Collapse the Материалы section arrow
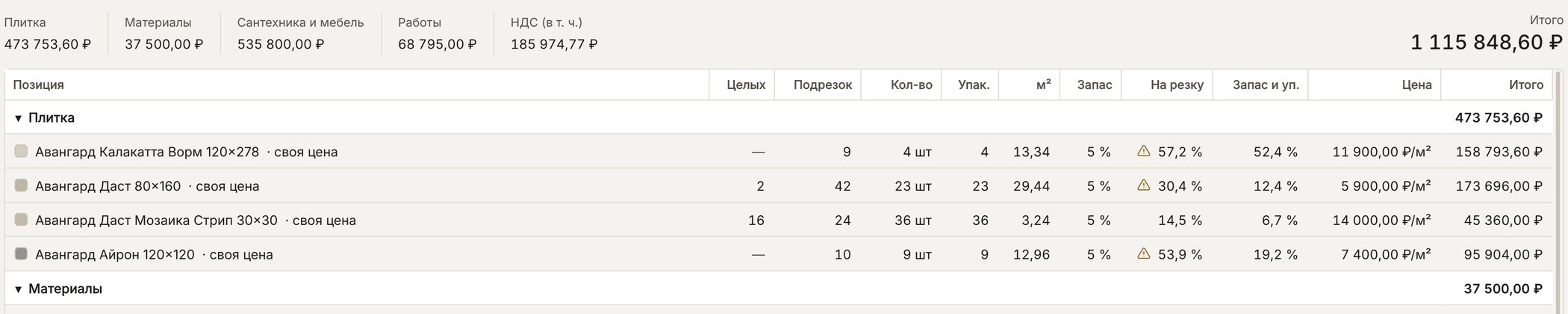 (x=19, y=289)
